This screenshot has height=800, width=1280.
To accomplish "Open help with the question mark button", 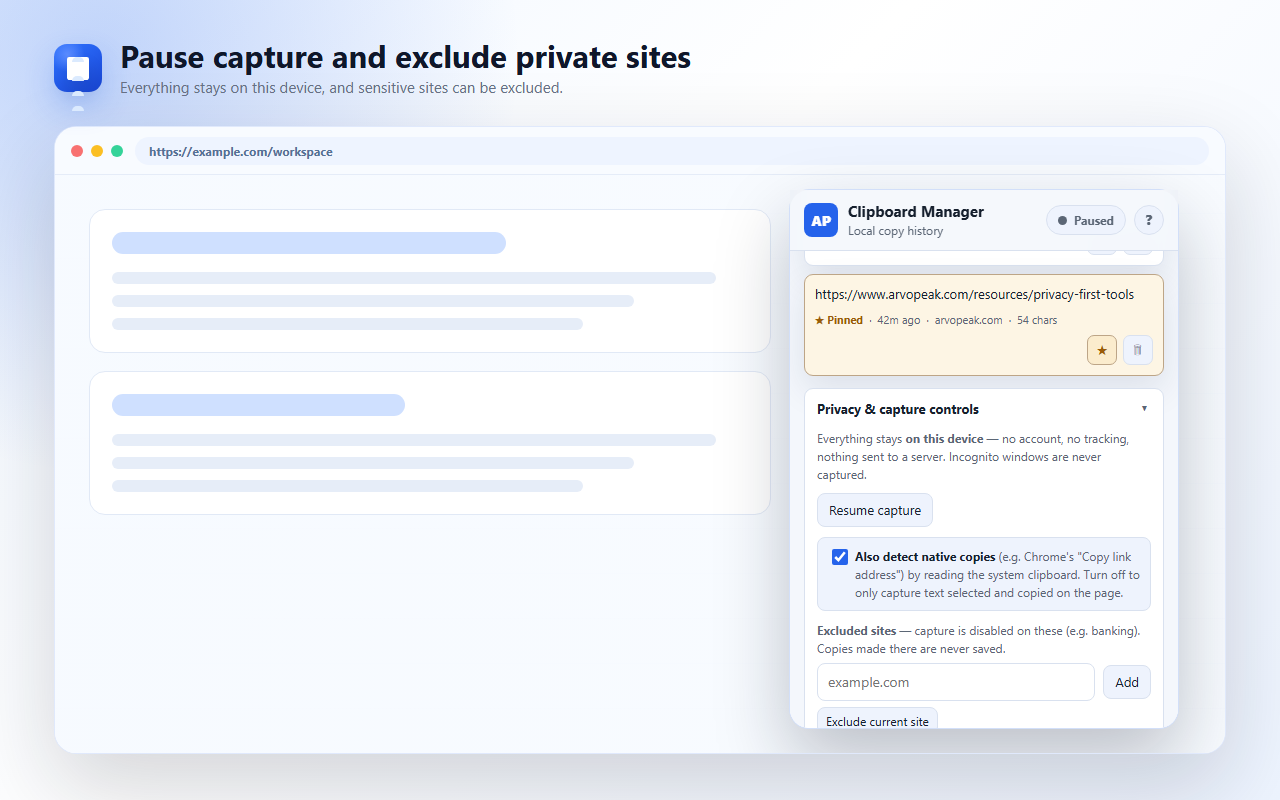I will pos(1148,220).
